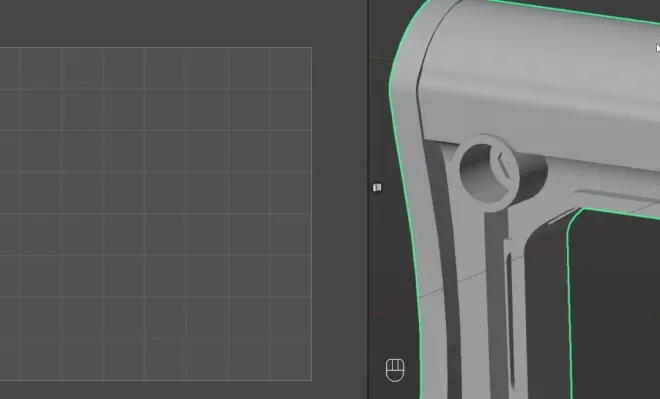Click the rectangular notch inside the circular hole
The height and width of the screenshot is (399, 660).
point(504,165)
